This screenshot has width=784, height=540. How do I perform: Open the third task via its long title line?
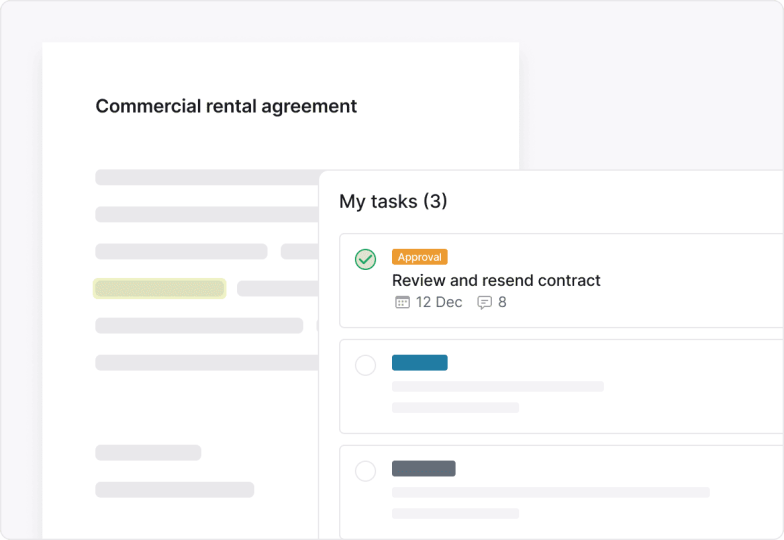tap(550, 492)
